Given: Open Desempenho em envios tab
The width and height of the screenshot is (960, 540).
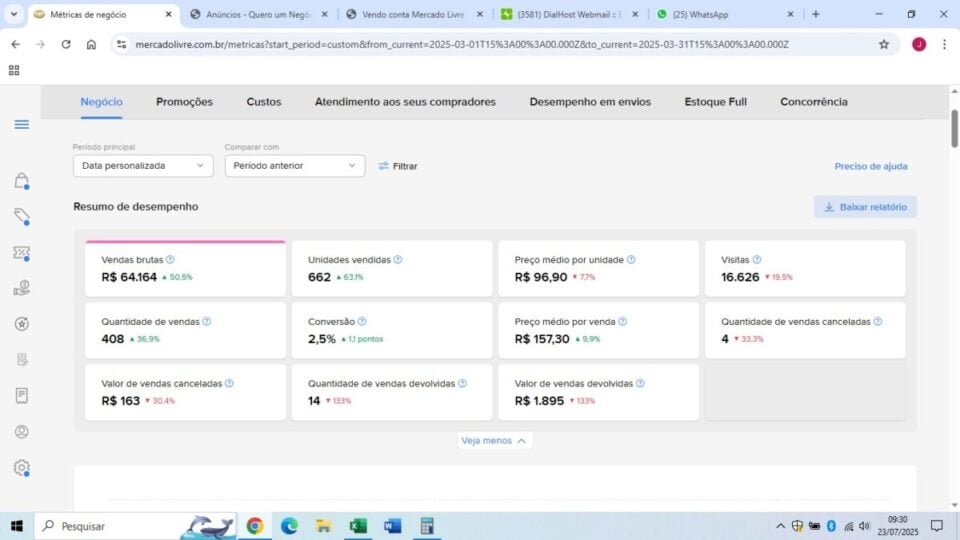Looking at the screenshot, I should point(590,102).
